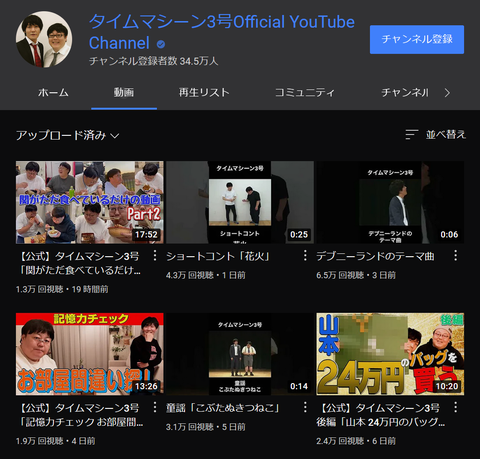Expand the アップロード済み dropdown

click(68, 135)
